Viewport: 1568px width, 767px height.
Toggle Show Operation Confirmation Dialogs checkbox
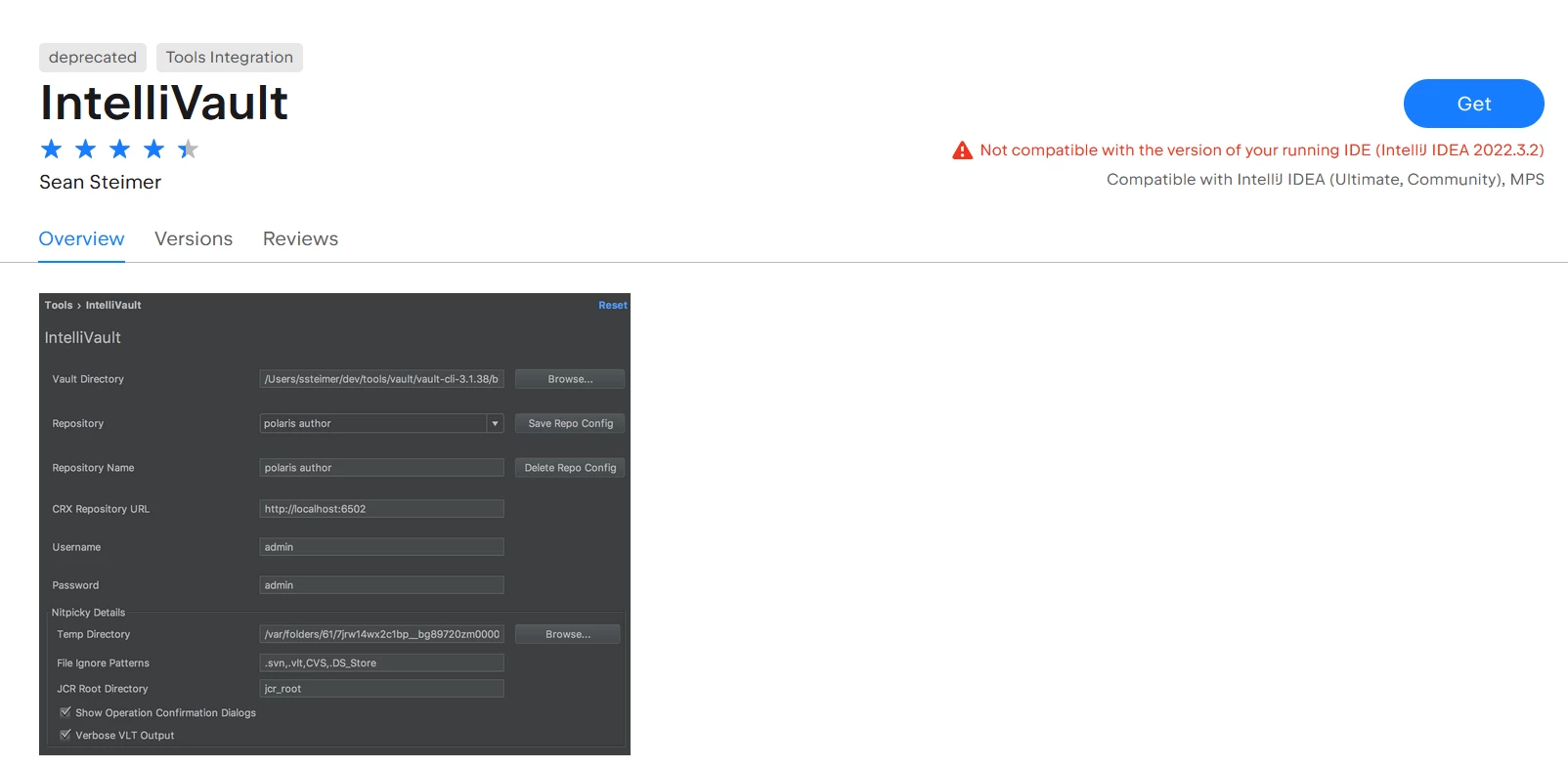pyautogui.click(x=65, y=712)
